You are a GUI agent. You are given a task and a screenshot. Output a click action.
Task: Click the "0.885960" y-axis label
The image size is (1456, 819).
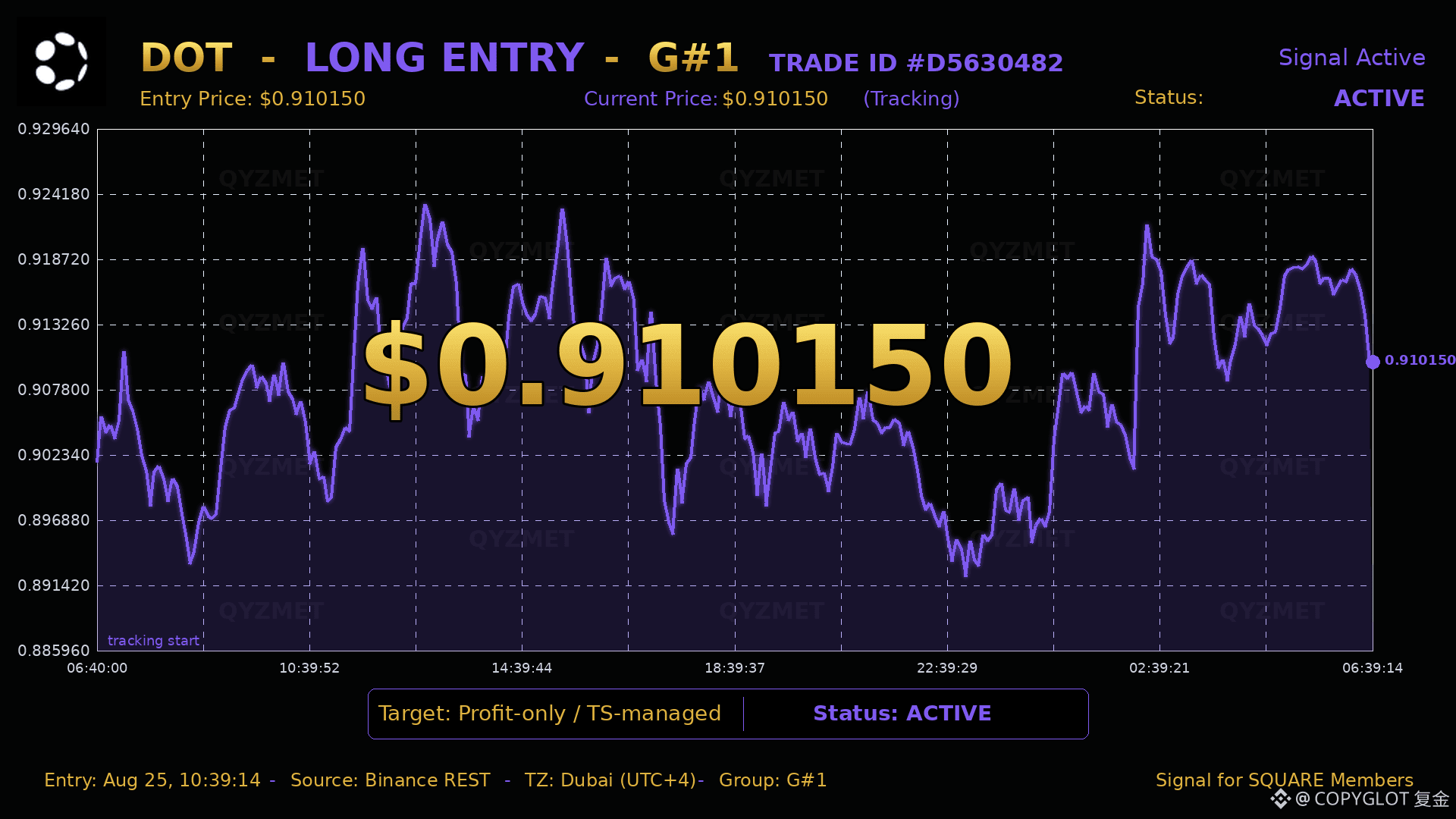coord(54,651)
